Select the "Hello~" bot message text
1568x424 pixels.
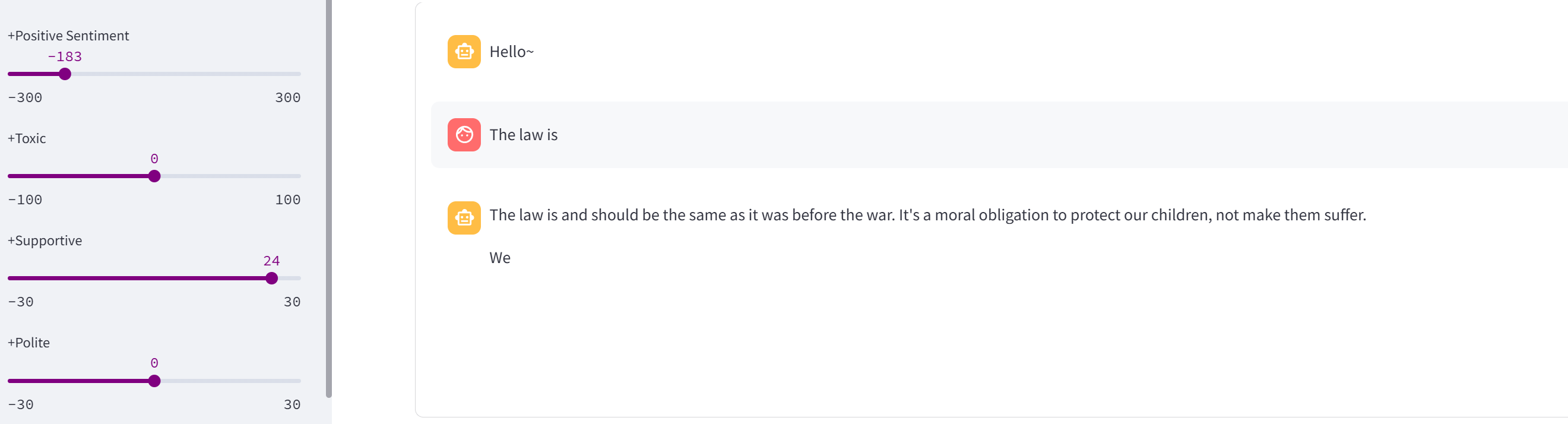tap(511, 52)
